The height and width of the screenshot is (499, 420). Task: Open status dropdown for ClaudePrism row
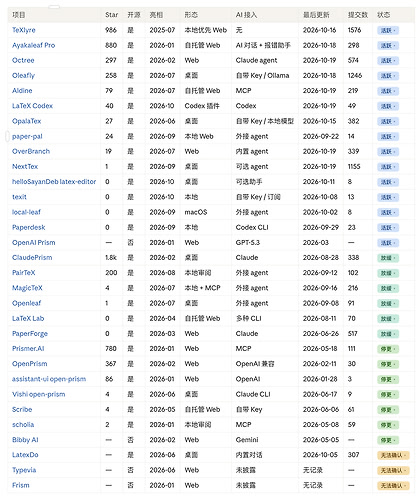pos(388,258)
